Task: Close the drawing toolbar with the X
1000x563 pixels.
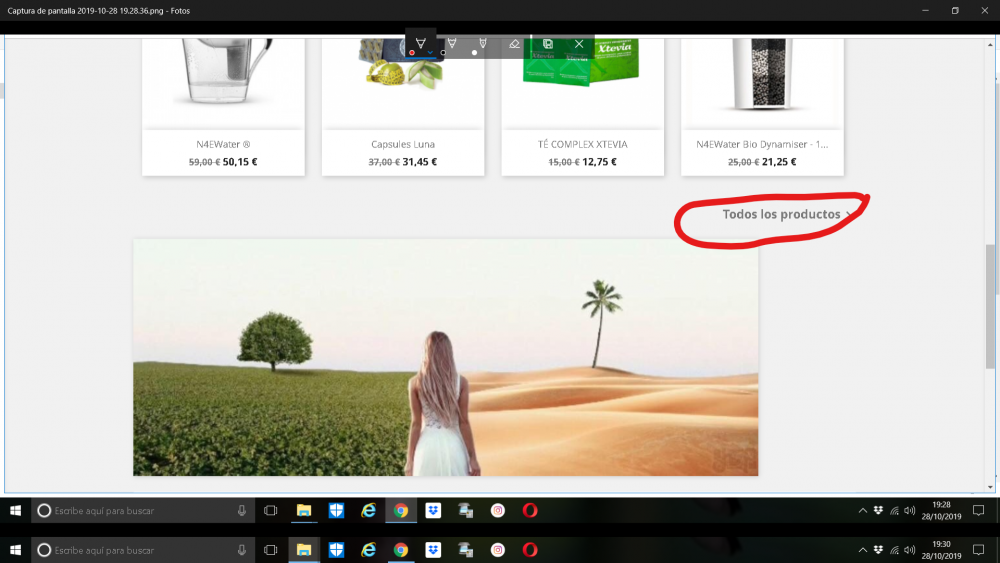Action: tap(579, 43)
